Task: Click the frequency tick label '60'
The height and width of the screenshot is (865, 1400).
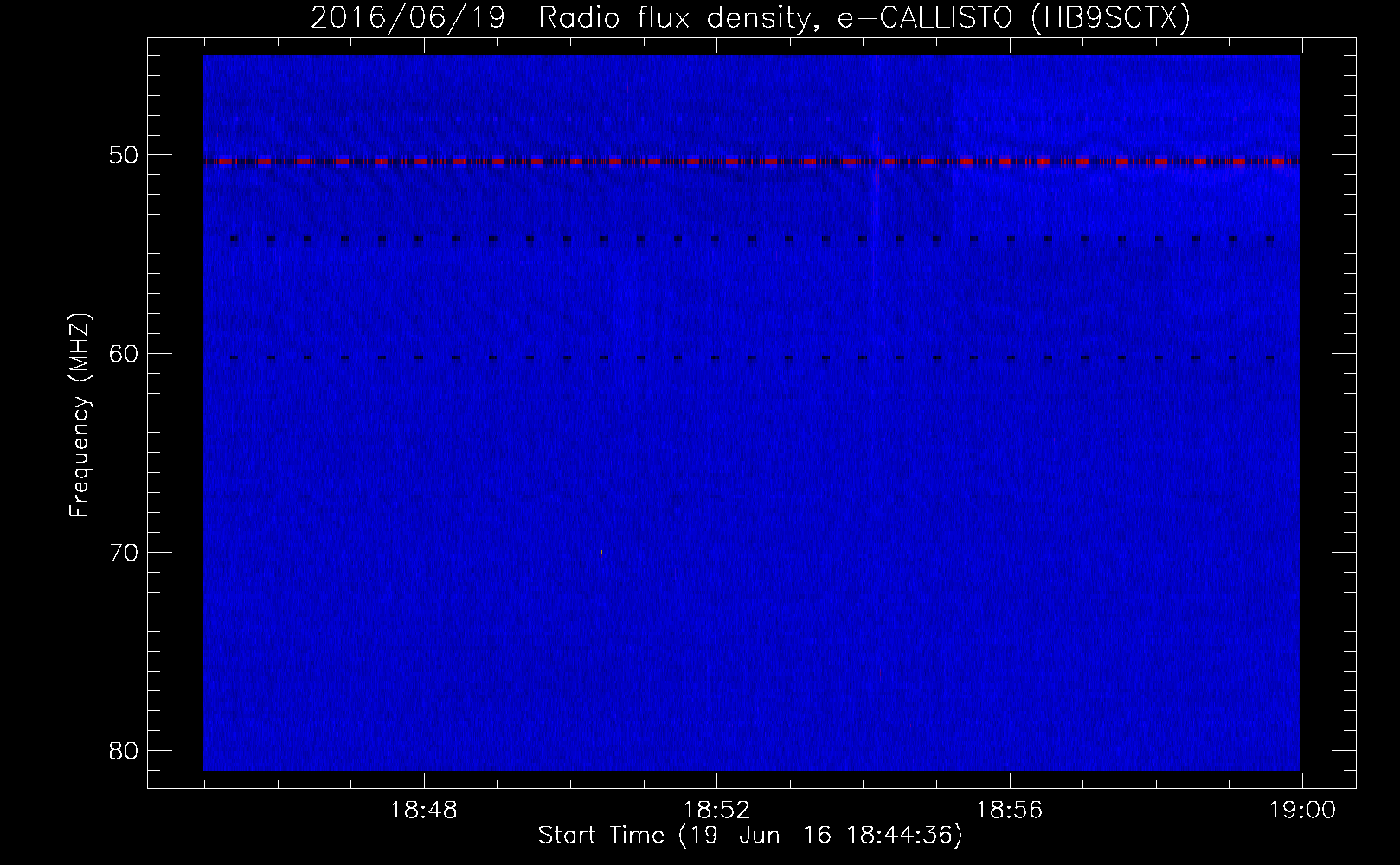Action: coord(124,354)
